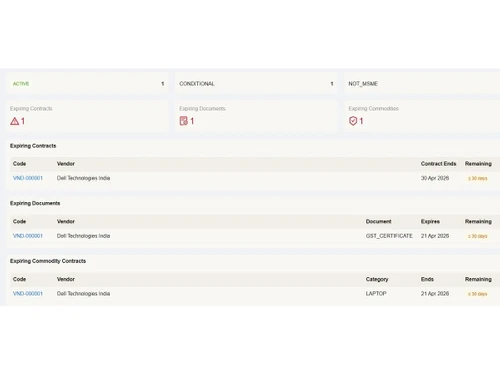
Task: Click Contract Ends column header
Action: point(438,164)
